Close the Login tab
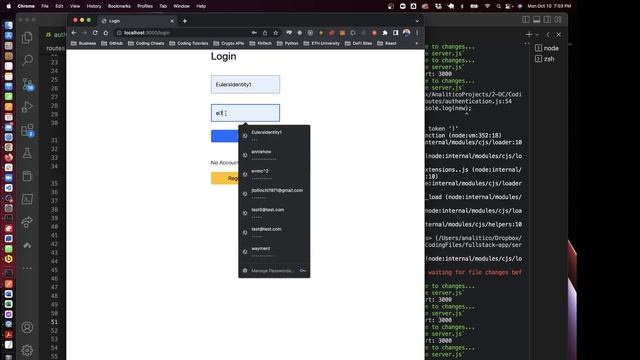This screenshot has height=360, width=640. point(172,21)
